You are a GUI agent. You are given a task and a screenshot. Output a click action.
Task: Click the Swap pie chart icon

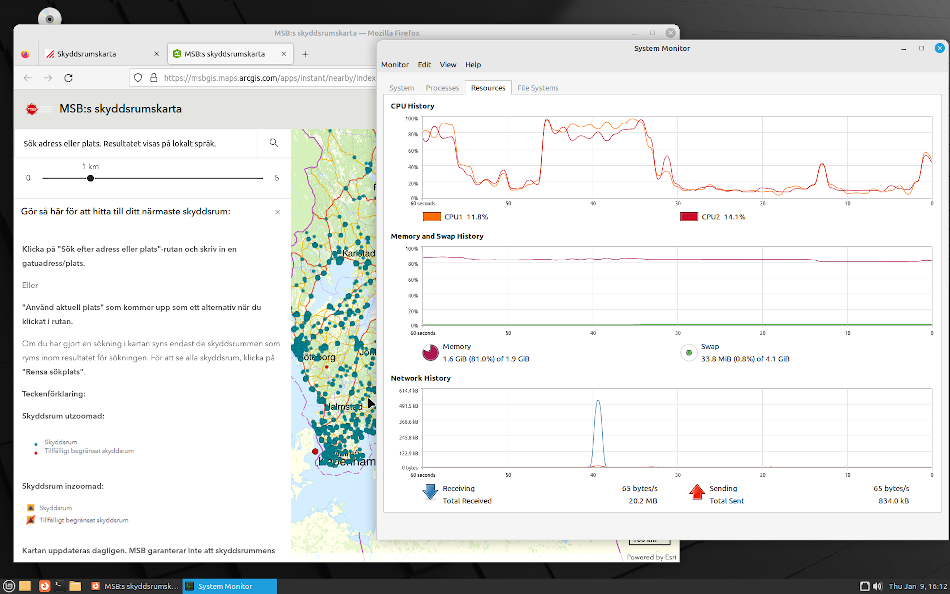point(688,352)
